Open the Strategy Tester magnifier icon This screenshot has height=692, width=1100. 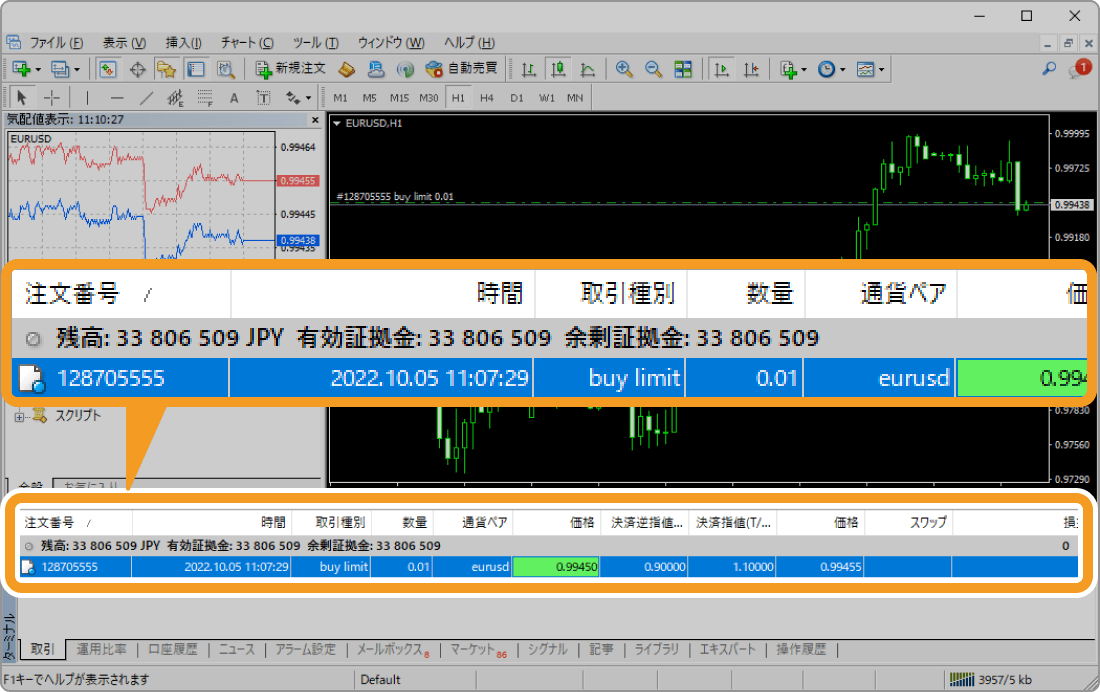pyautogui.click(x=225, y=69)
